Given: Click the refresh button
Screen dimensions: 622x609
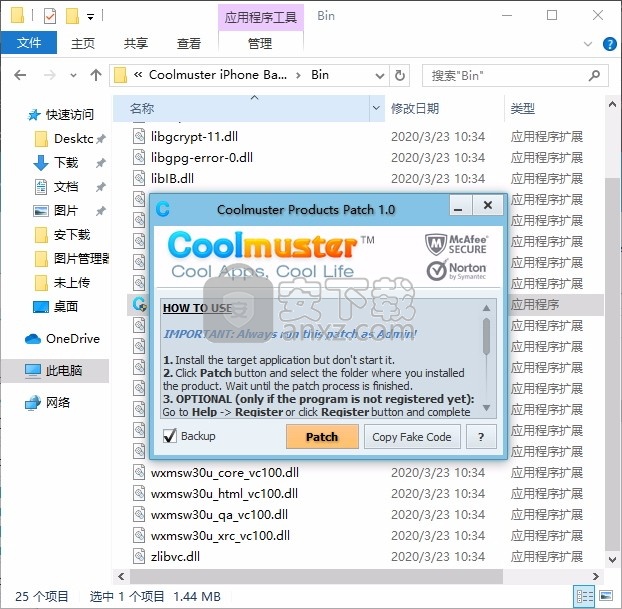Looking at the screenshot, I should [399, 75].
